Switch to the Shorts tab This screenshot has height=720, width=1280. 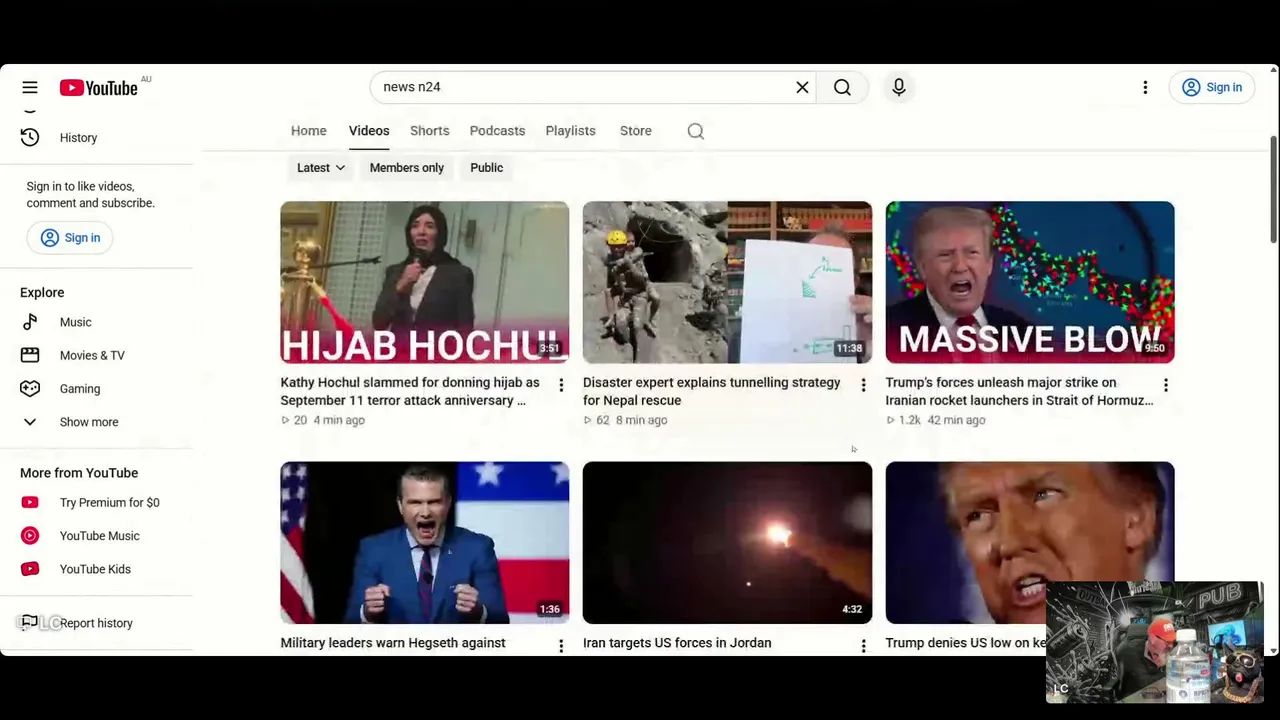429,131
